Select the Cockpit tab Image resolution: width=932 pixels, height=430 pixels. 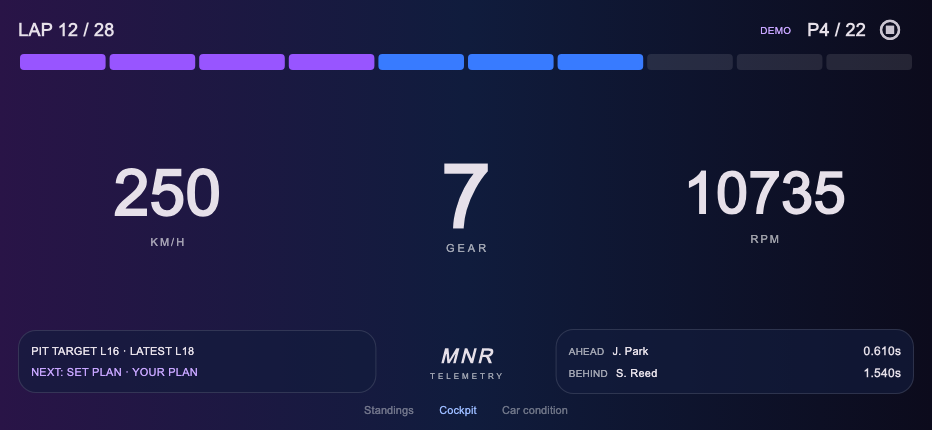pyautogui.click(x=458, y=410)
